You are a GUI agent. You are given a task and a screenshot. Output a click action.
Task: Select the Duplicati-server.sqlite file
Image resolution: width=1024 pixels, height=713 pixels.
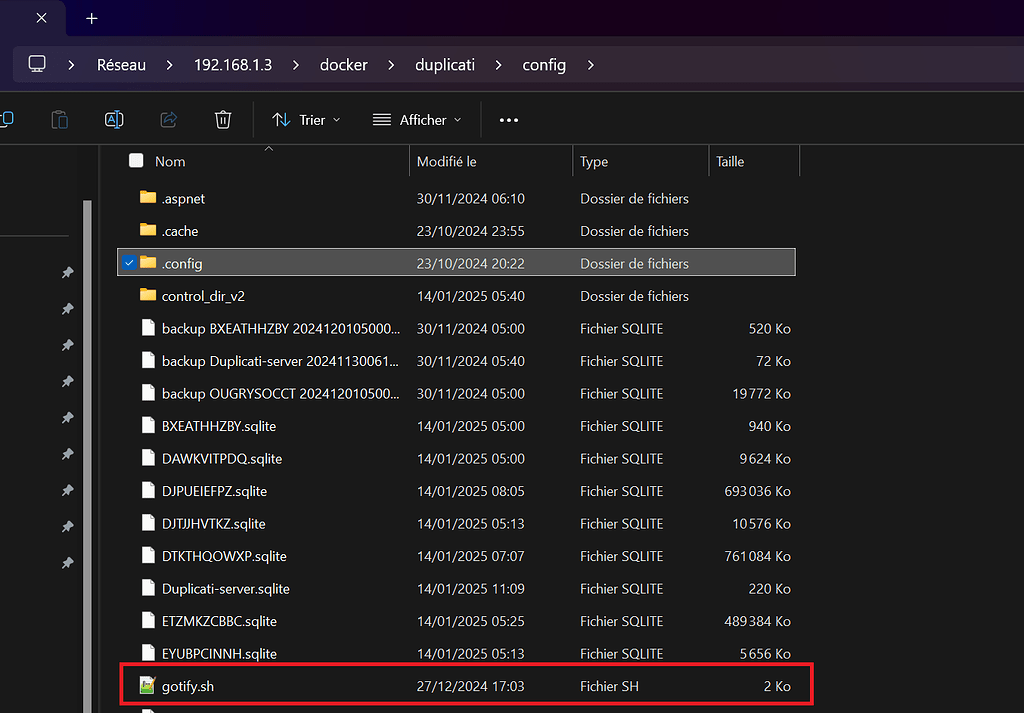pyautogui.click(x=225, y=589)
